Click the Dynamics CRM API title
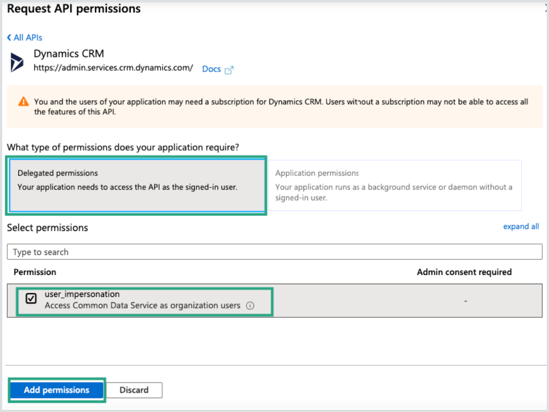 point(69,54)
